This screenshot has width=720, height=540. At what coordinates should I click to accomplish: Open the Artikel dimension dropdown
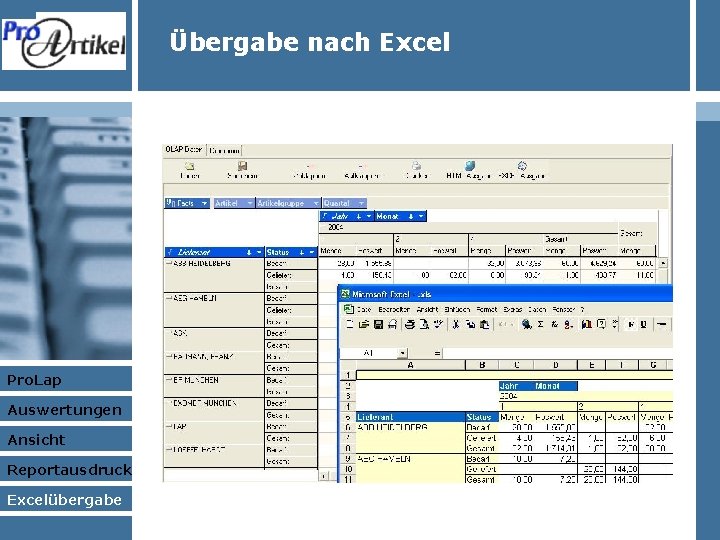(250, 203)
